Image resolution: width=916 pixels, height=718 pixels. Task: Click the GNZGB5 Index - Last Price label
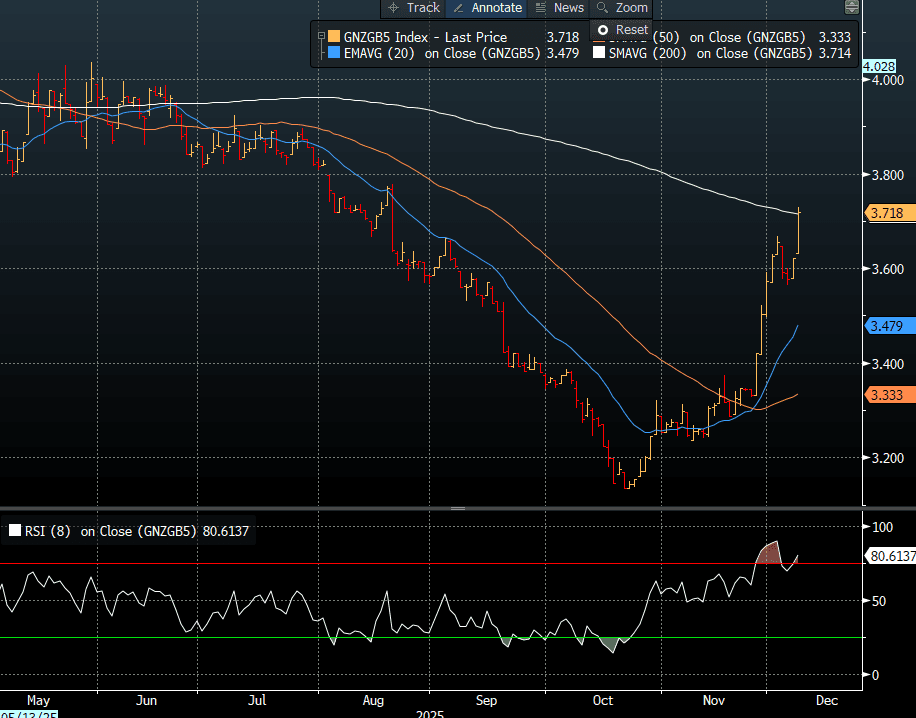(425, 37)
